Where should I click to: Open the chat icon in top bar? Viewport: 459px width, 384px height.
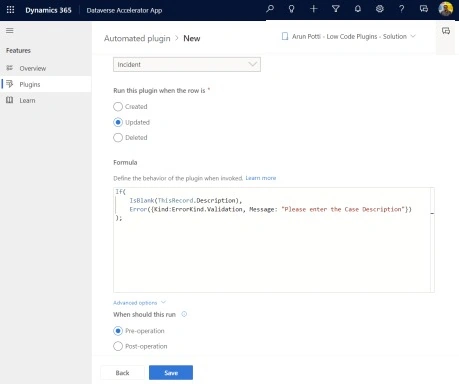click(x=424, y=9)
